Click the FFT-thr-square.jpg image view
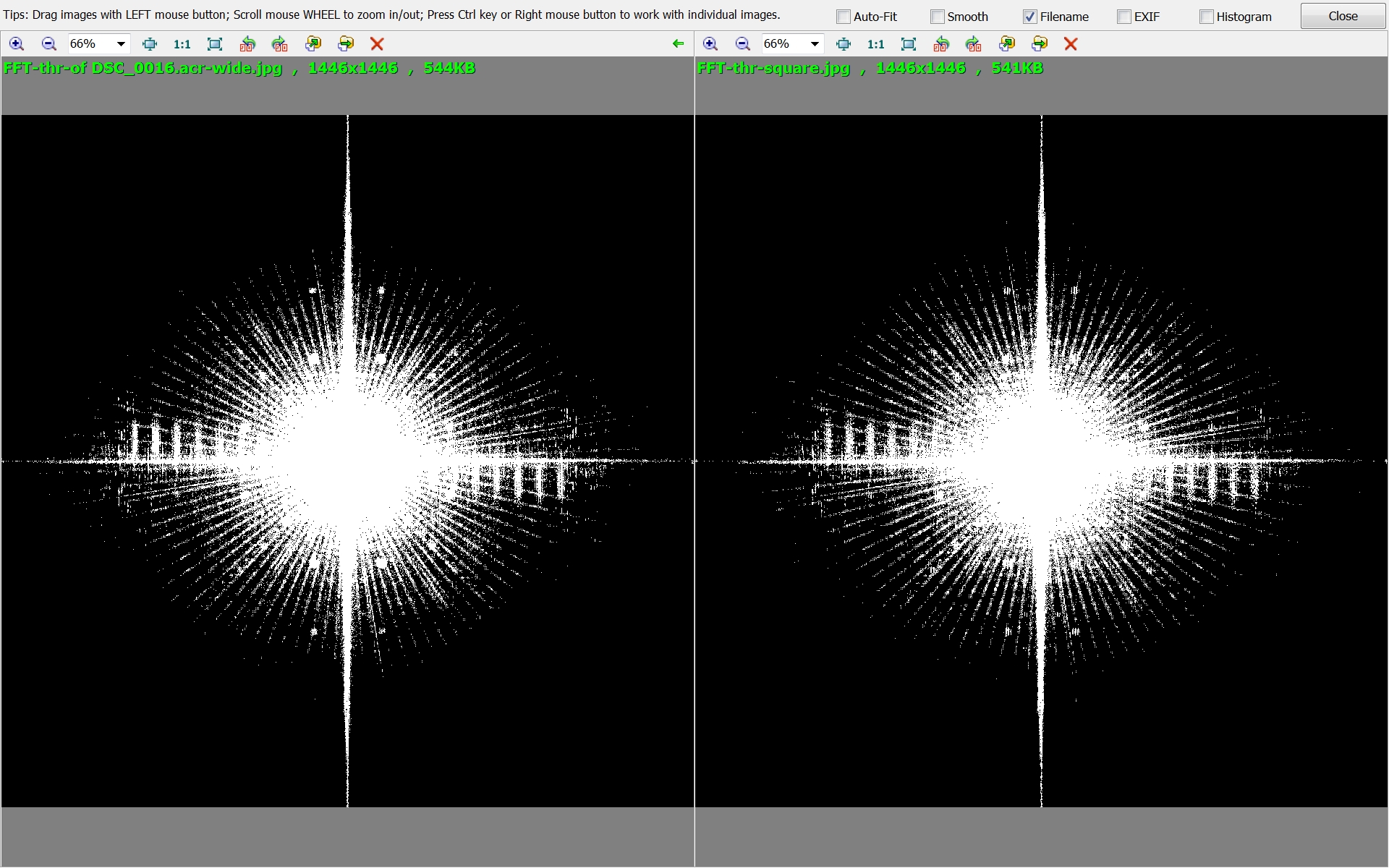 point(1041,461)
